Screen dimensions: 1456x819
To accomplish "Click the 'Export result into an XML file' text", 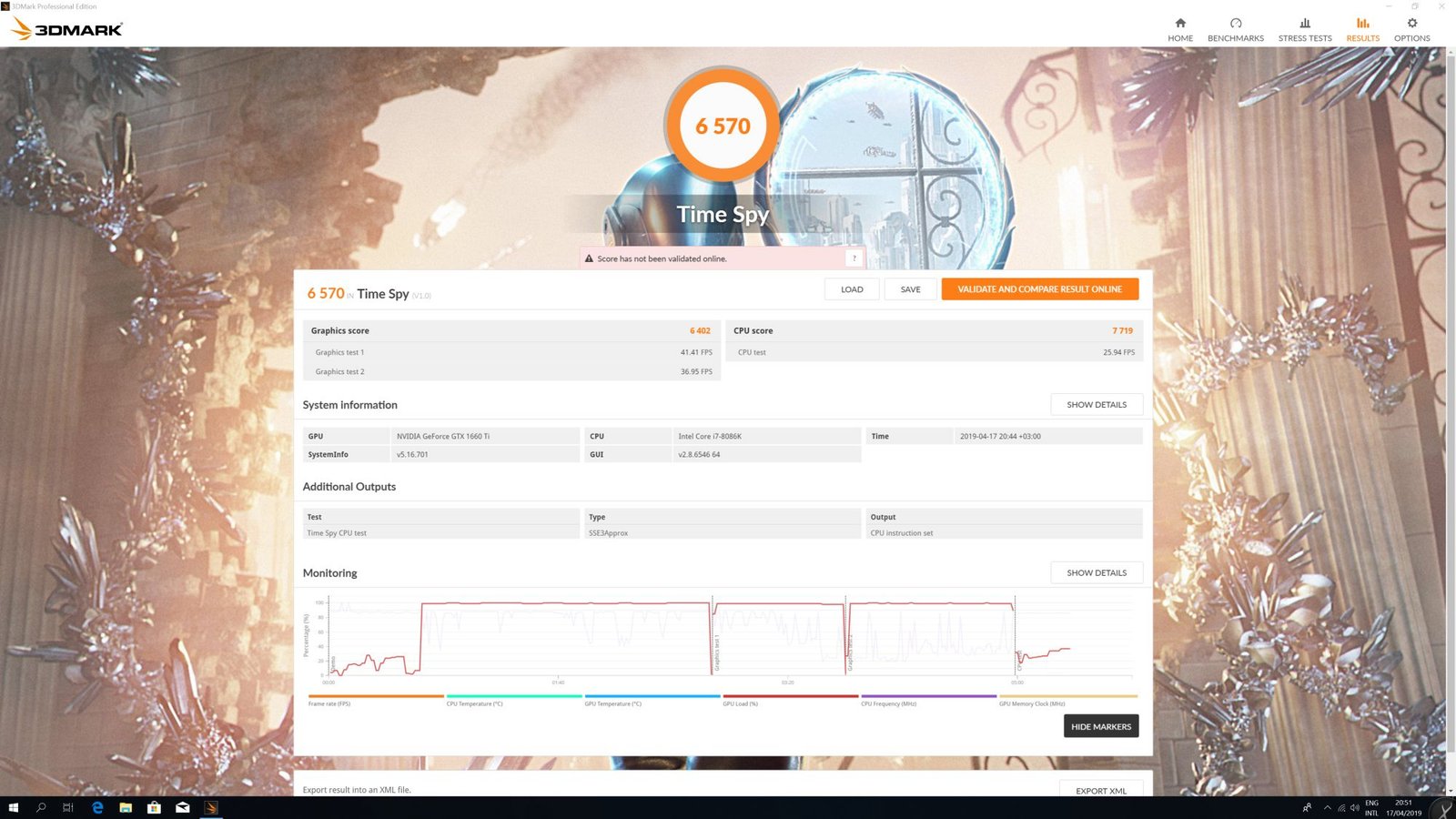I will 357,790.
